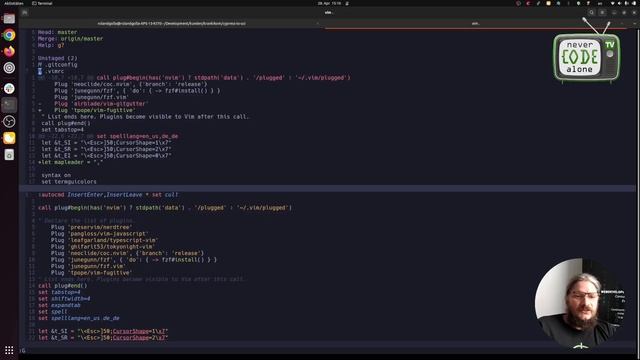Image resolution: width=640 pixels, height=360 pixels.
Task: Click the 'preservim/nerdtree' Plug line
Action: click(91, 227)
